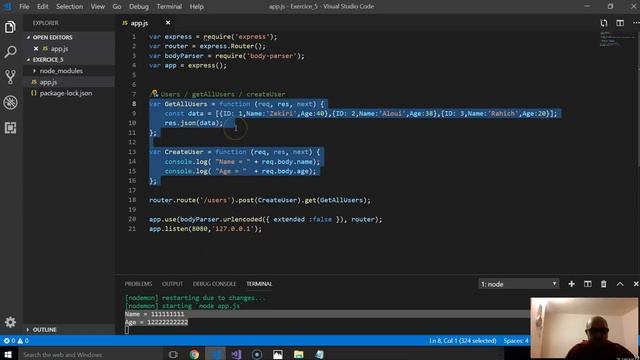Viewport: 640px width, 360px height.
Task: Open the Photos app on taskbar
Action: pos(278,354)
